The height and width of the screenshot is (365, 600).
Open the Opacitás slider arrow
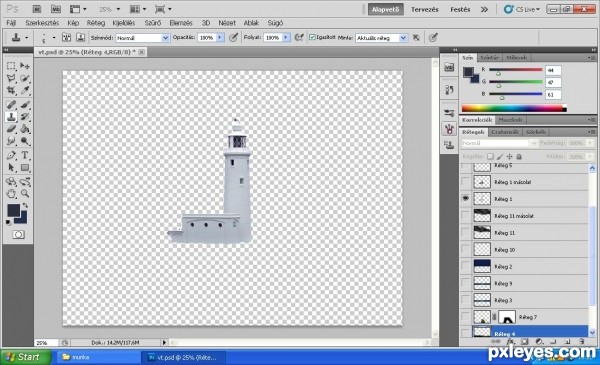tap(220, 37)
